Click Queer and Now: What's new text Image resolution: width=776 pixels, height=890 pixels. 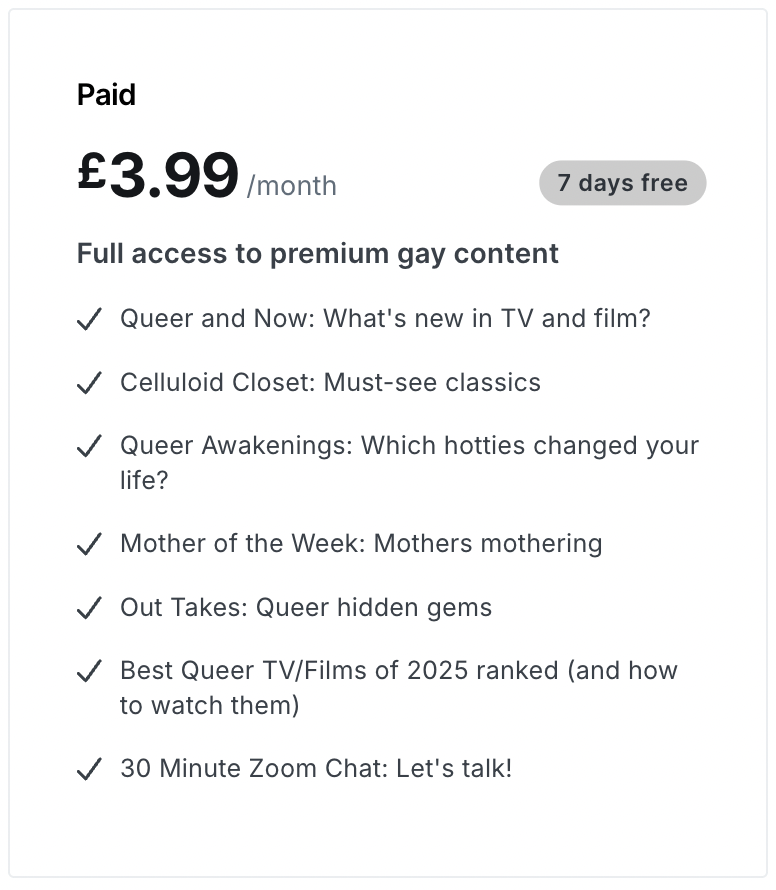coord(385,318)
